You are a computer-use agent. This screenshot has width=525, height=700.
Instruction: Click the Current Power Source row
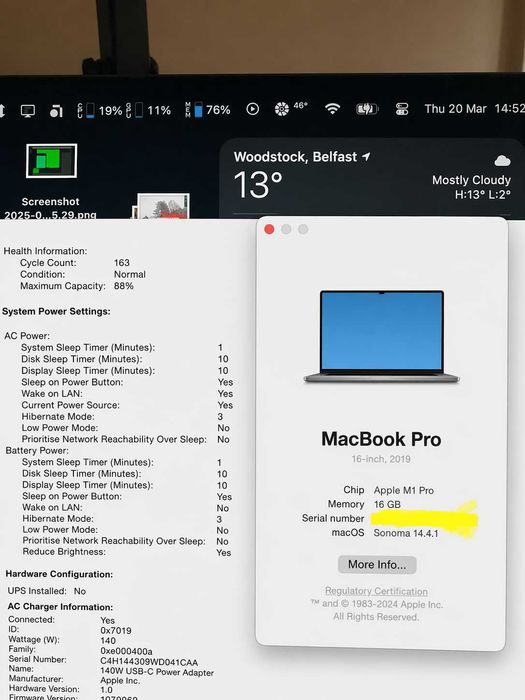(127, 405)
